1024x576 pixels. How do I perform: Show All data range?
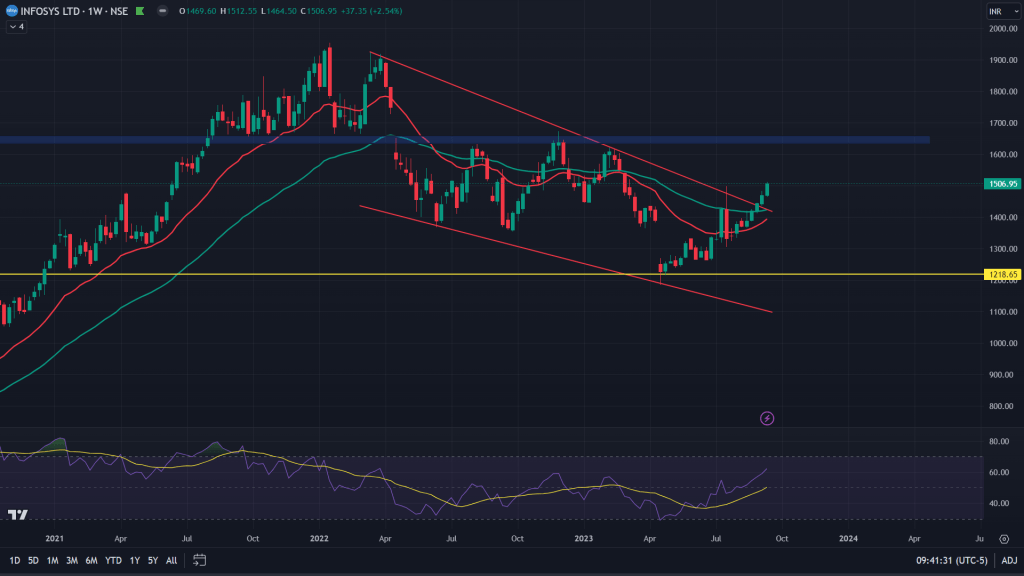pyautogui.click(x=171, y=560)
